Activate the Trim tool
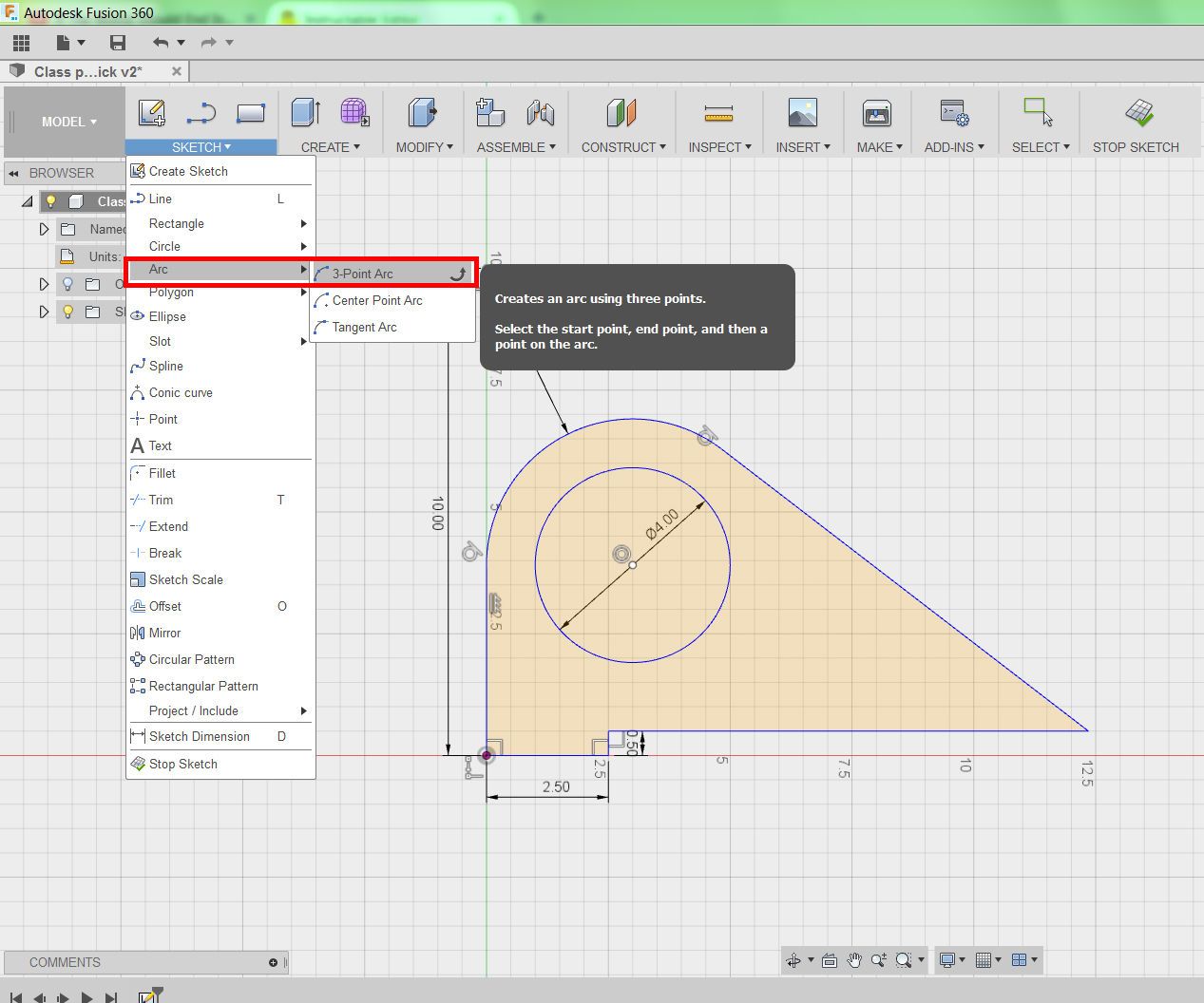The height and width of the screenshot is (1003, 1204). [162, 500]
